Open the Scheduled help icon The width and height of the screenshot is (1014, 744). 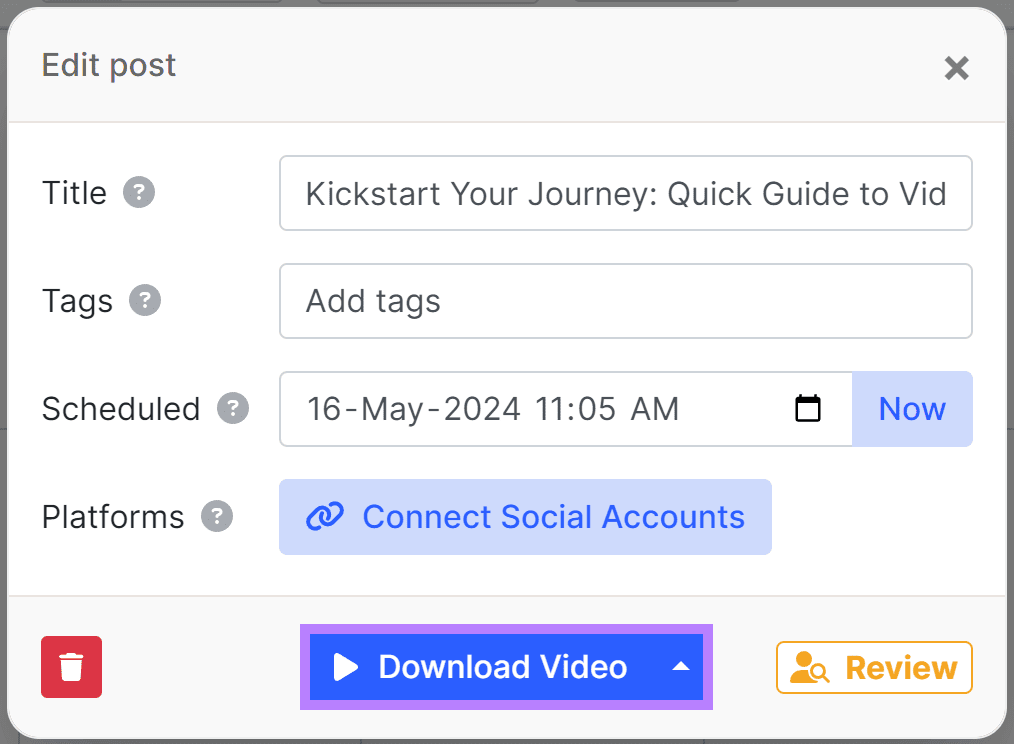coord(233,408)
